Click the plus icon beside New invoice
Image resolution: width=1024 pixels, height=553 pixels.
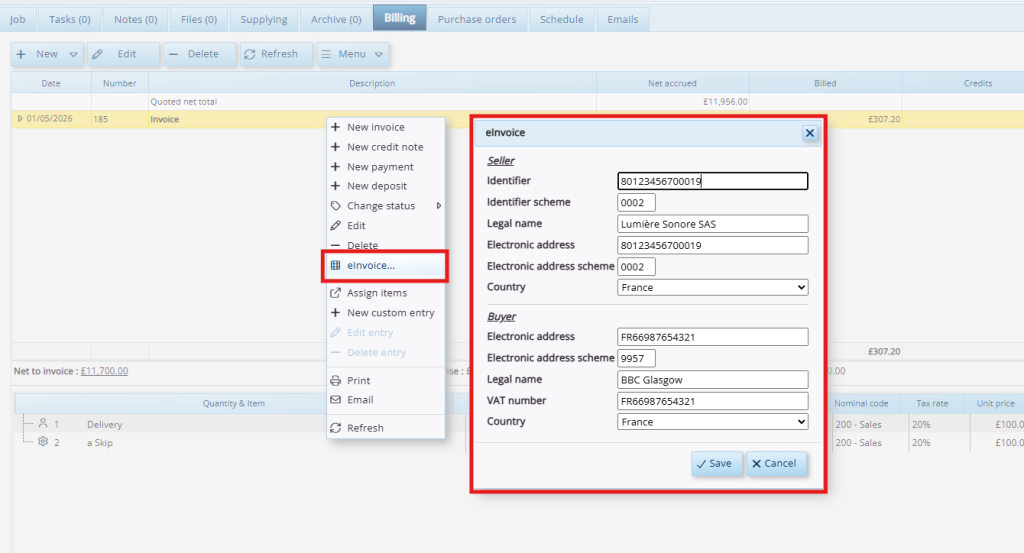click(335, 127)
